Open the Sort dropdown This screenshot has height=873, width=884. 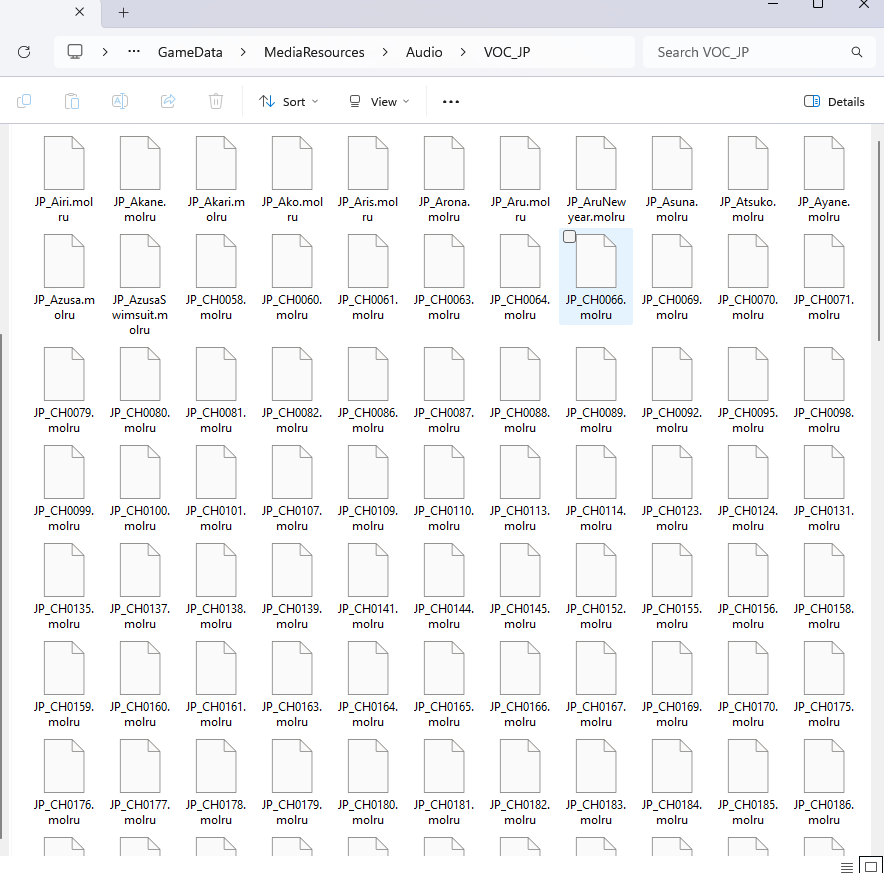(289, 102)
